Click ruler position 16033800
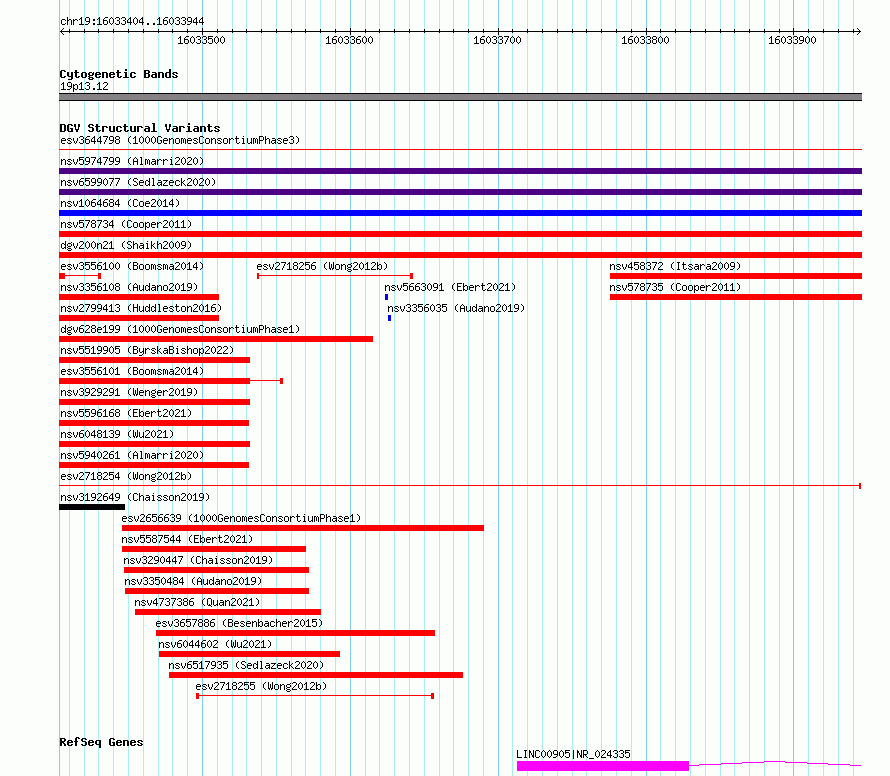The width and height of the screenshot is (890, 776). 645,40
